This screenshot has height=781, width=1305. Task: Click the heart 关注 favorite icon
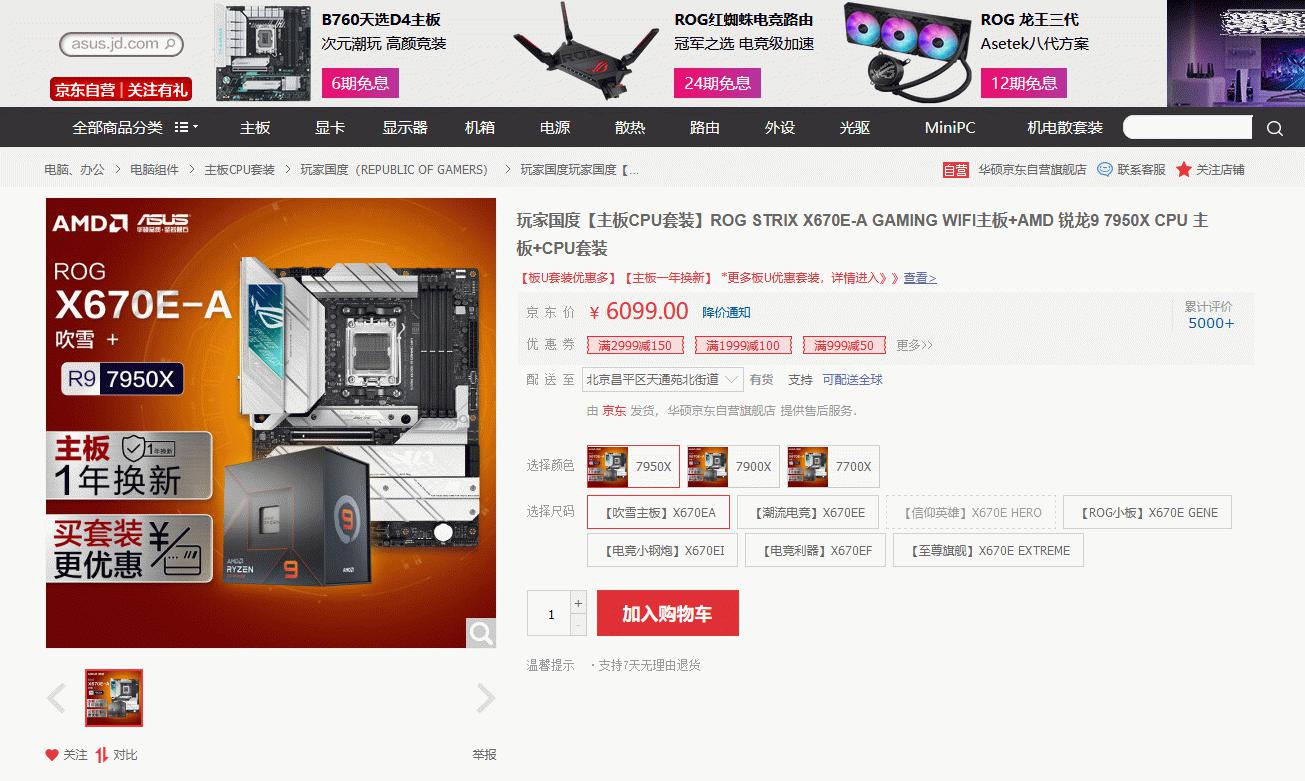(x=52, y=755)
